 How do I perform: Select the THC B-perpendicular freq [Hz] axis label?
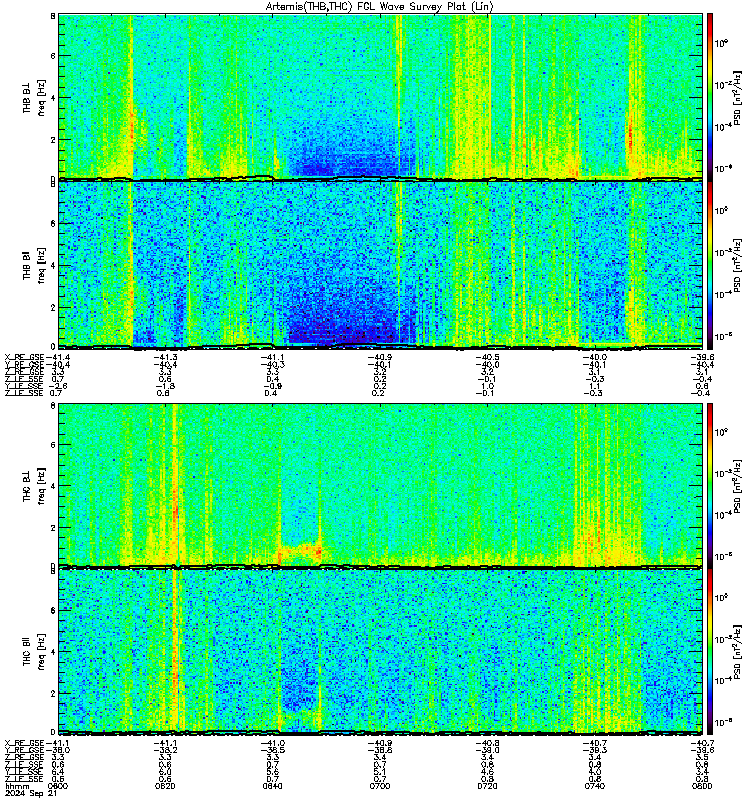[34, 486]
